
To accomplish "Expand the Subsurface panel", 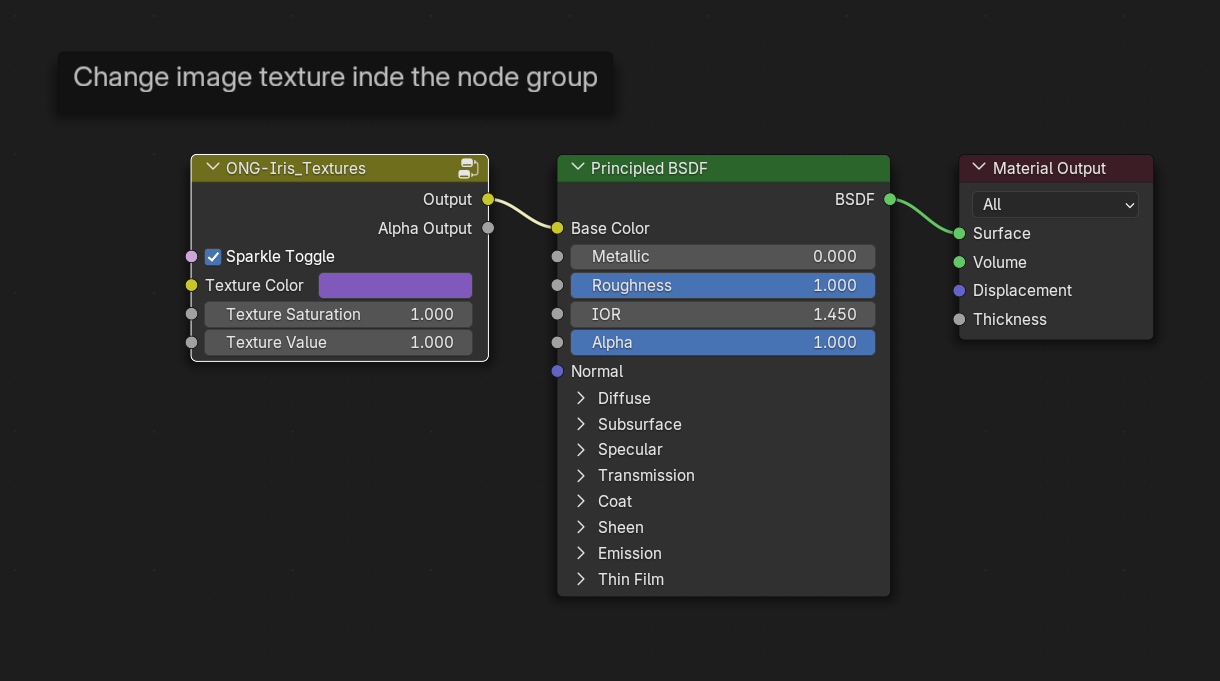I will tap(580, 424).
